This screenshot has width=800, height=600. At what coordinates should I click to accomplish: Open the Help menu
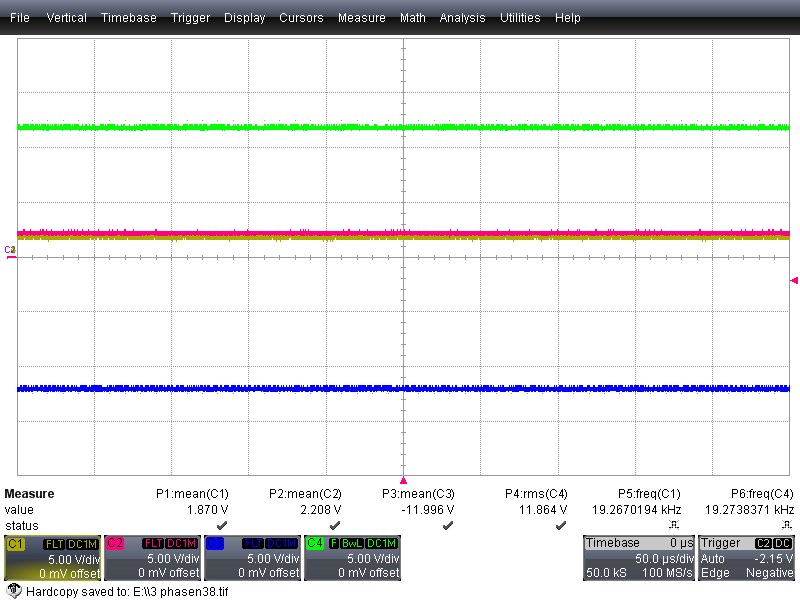568,17
